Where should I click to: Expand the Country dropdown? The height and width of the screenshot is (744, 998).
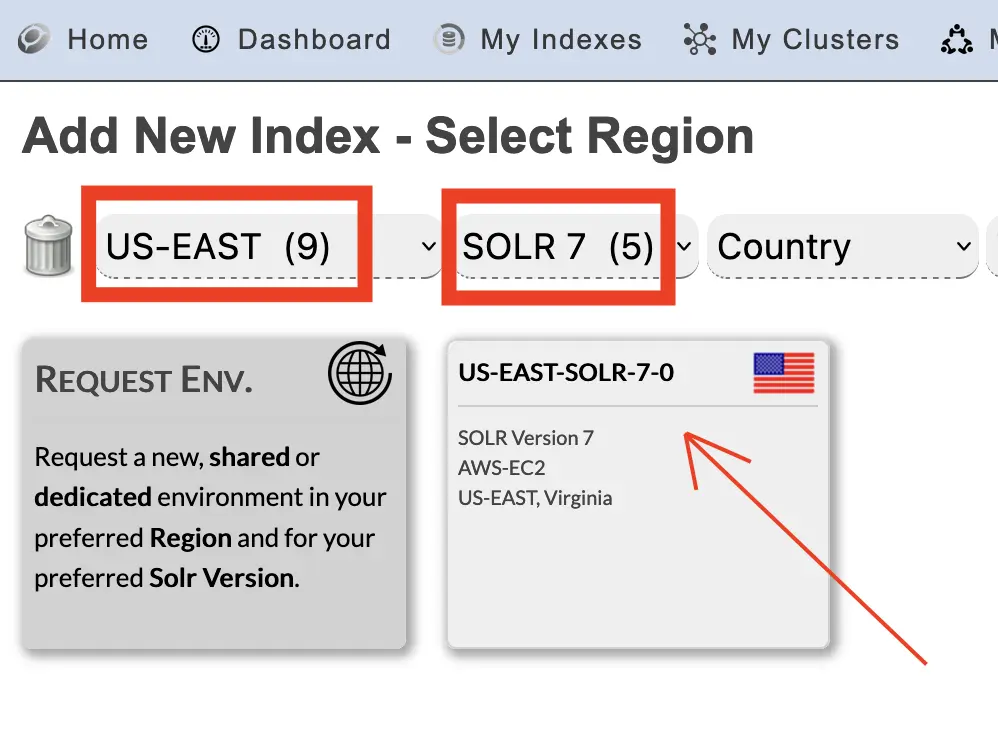tap(841, 246)
